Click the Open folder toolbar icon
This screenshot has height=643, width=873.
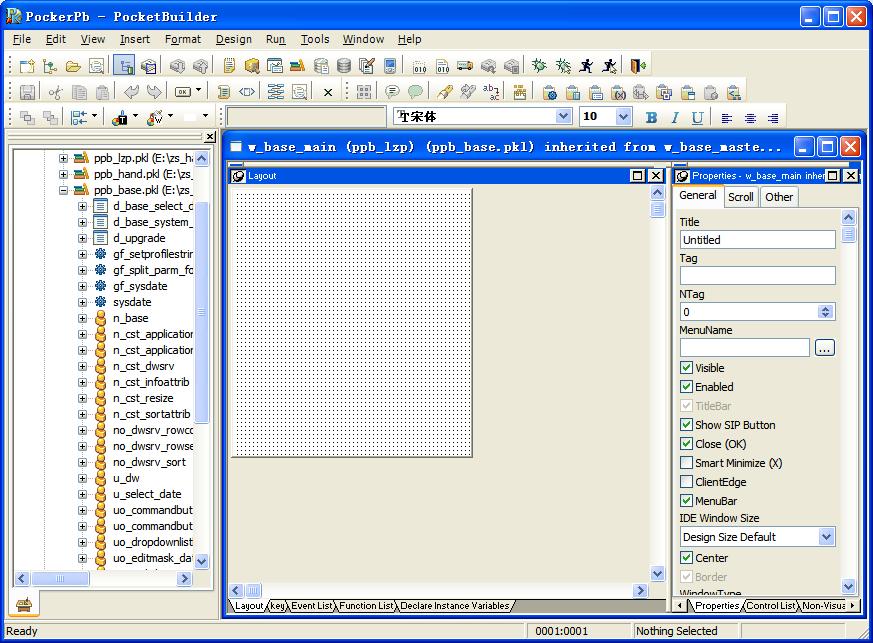pos(73,66)
